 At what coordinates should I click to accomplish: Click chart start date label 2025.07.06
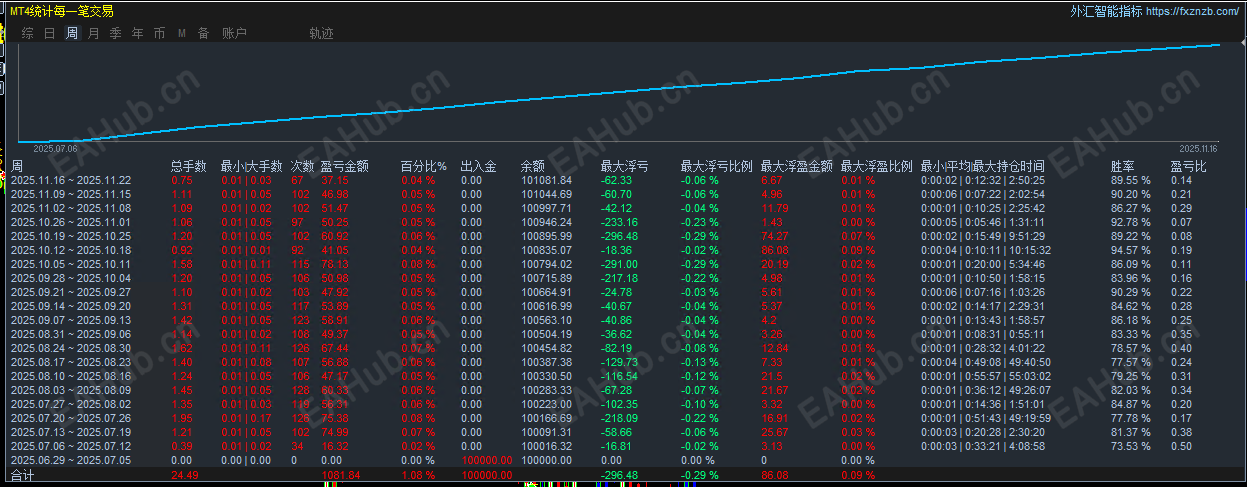click(55, 147)
